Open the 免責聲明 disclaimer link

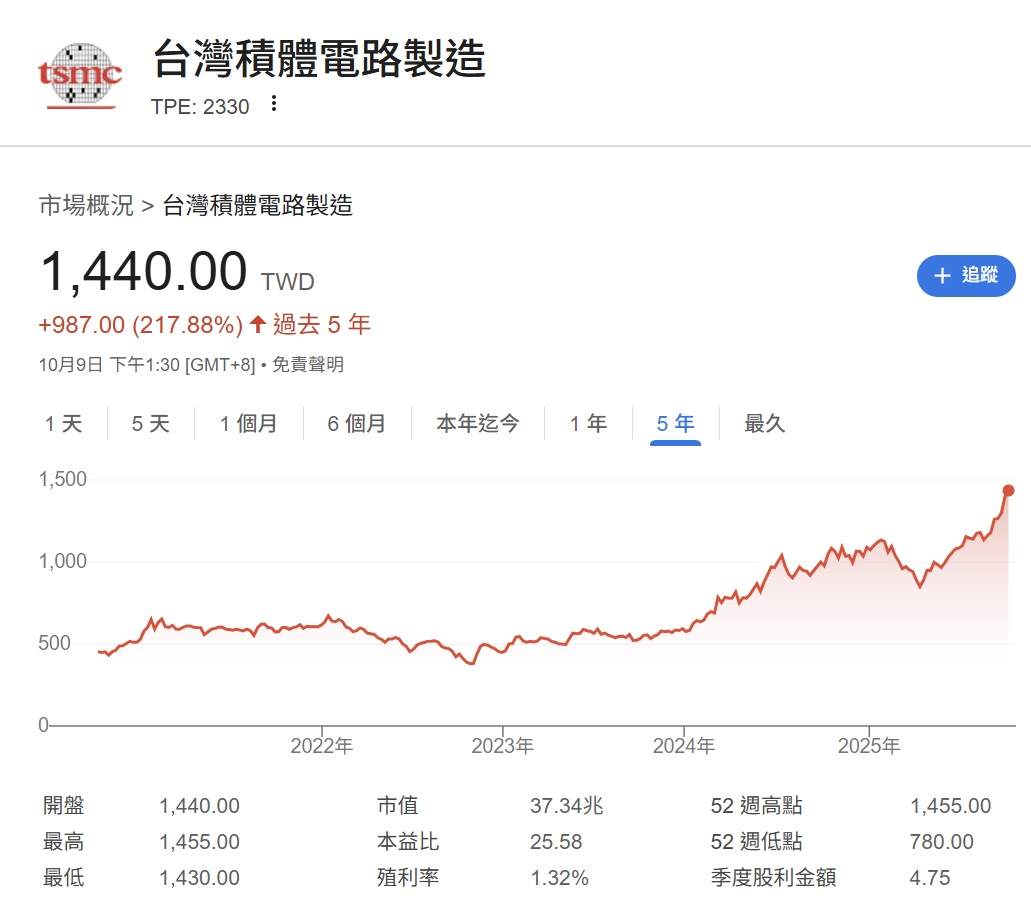click(x=308, y=364)
